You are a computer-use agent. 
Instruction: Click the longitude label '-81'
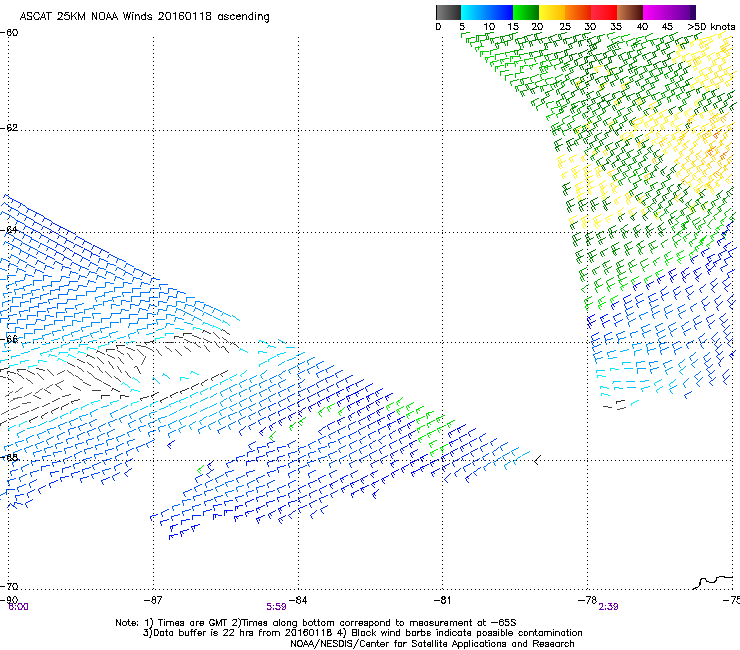tap(443, 600)
